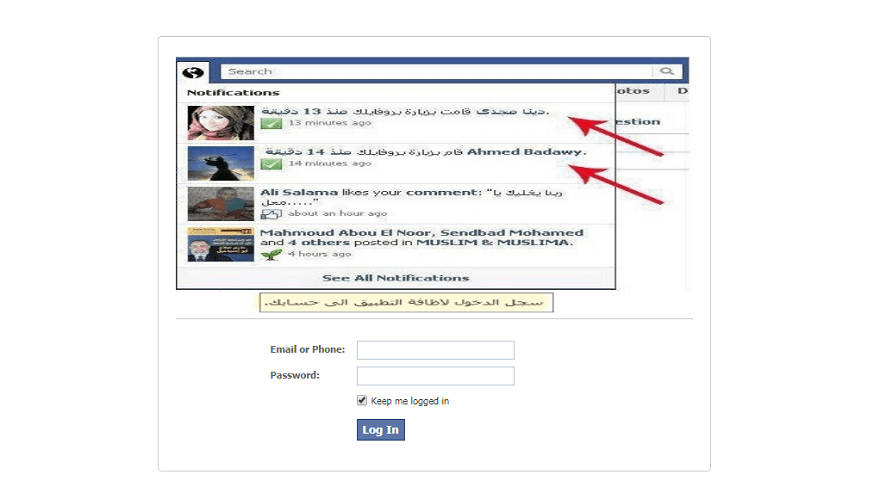The height and width of the screenshot is (493, 880).
Task: Select the Ali Salama likes your comment notification
Action: (396, 204)
